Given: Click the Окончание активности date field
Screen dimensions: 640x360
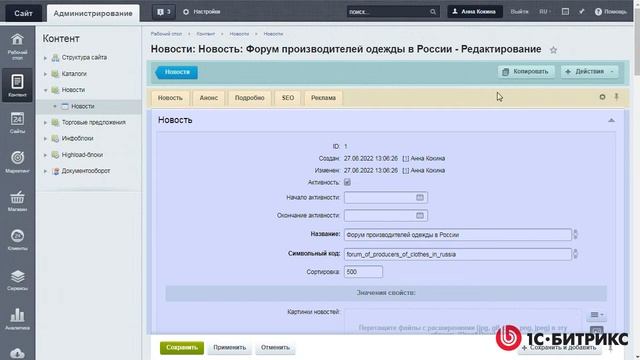Looking at the screenshot, I should point(386,216).
